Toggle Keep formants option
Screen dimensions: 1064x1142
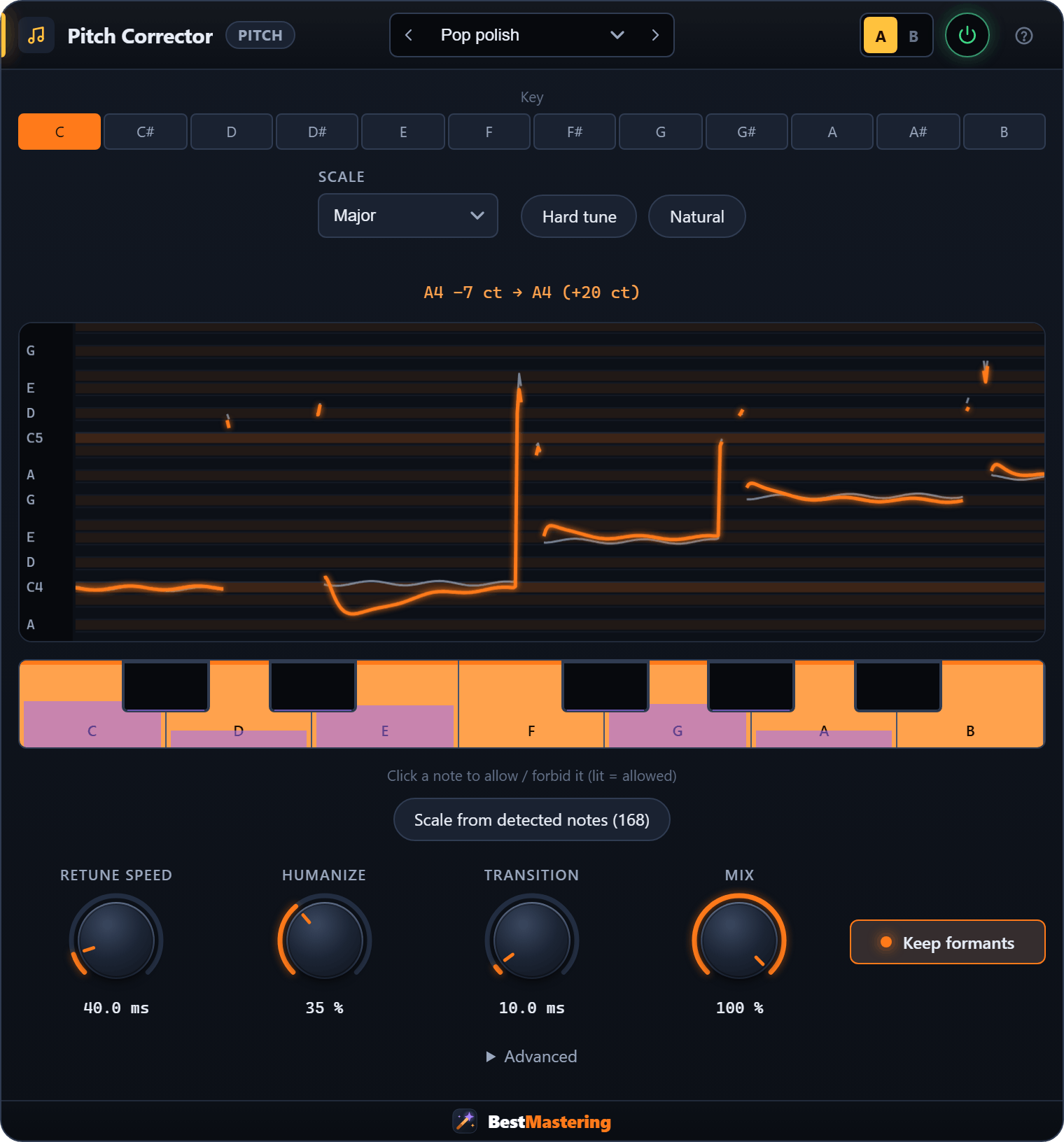click(x=947, y=942)
